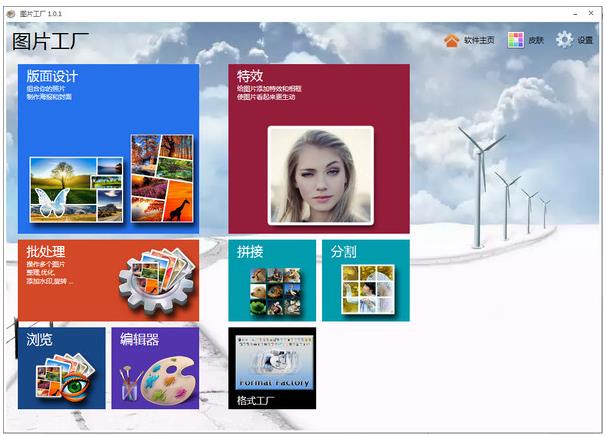This screenshot has width=606, height=437.
Task: Click the 设置 text label
Action: [x=585, y=41]
